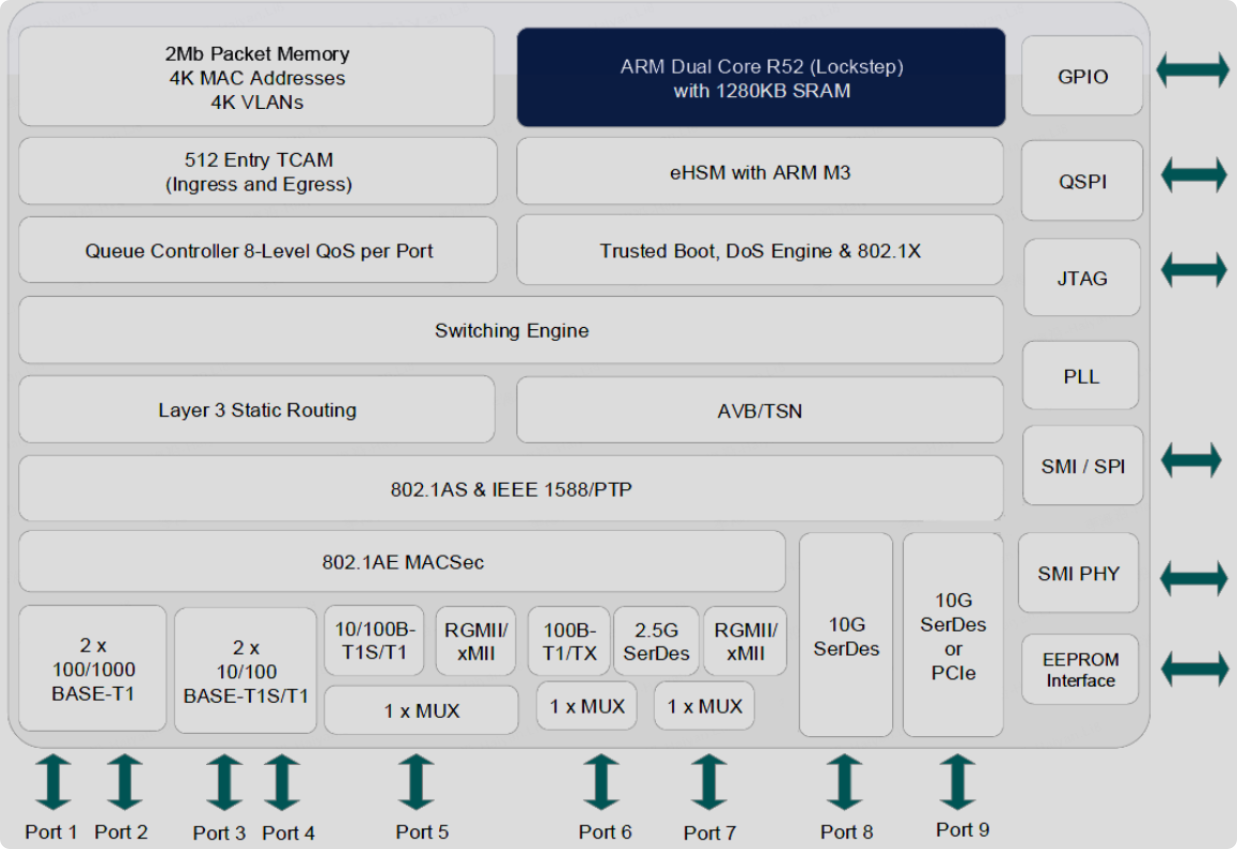1237x849 pixels.
Task: Select the AVB/TSN block
Action: pos(759,409)
